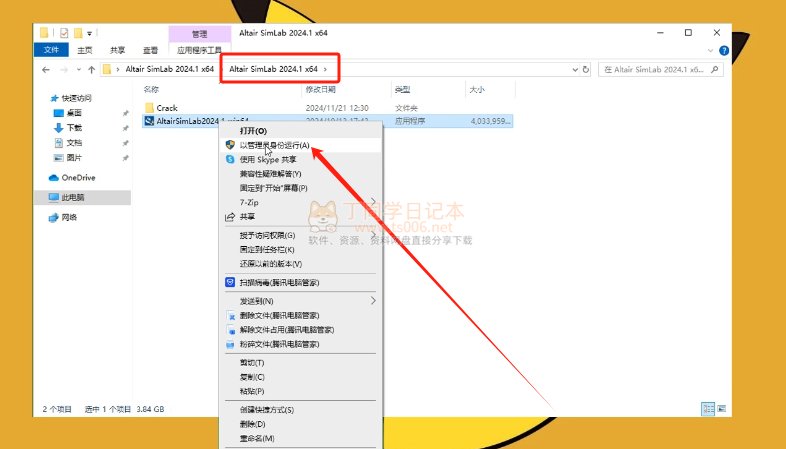Viewport: 786px width, 449px height.
Task: Go up one folder level
Action: [x=91, y=70]
